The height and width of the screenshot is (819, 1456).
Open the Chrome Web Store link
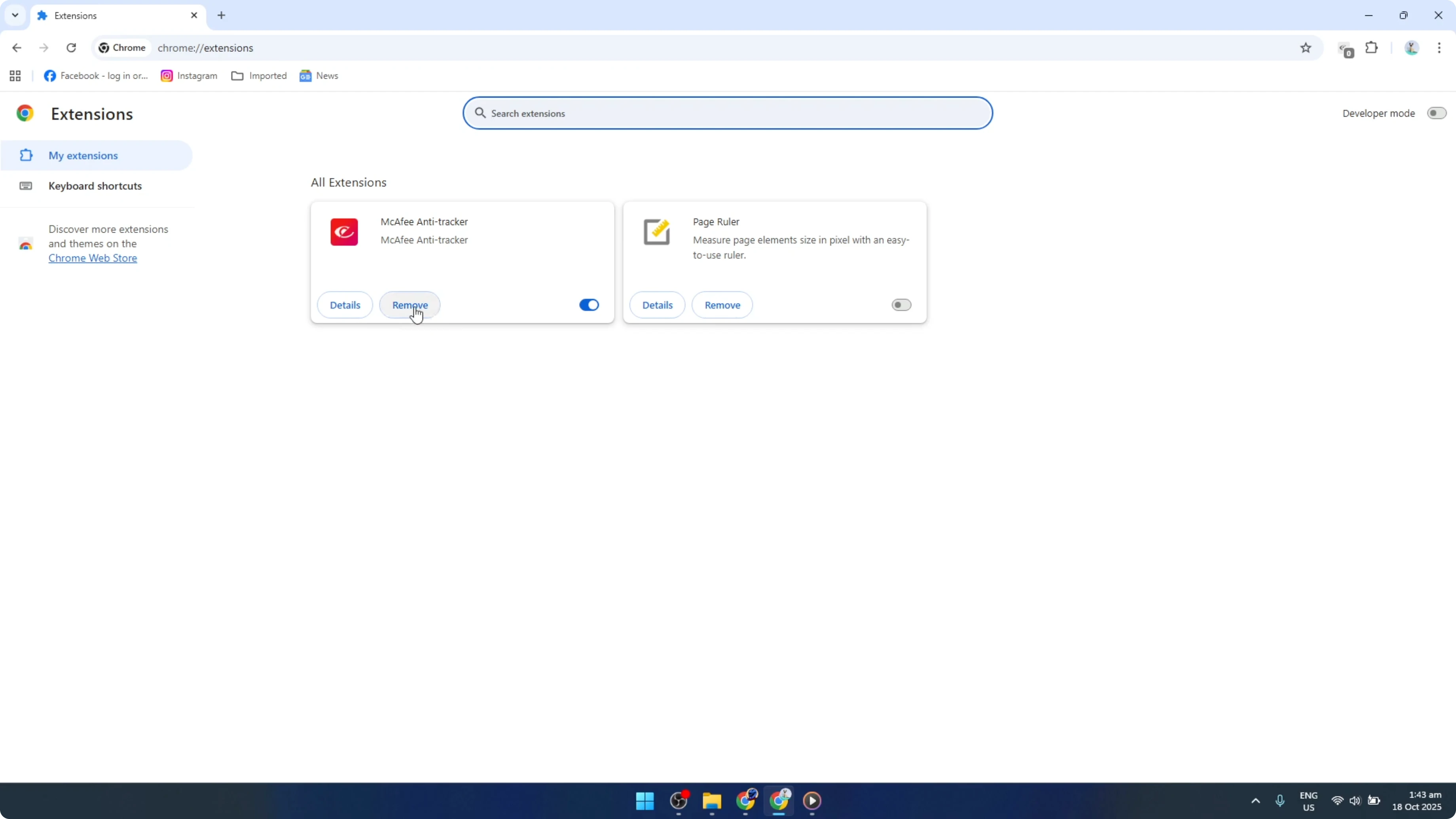[x=93, y=258]
